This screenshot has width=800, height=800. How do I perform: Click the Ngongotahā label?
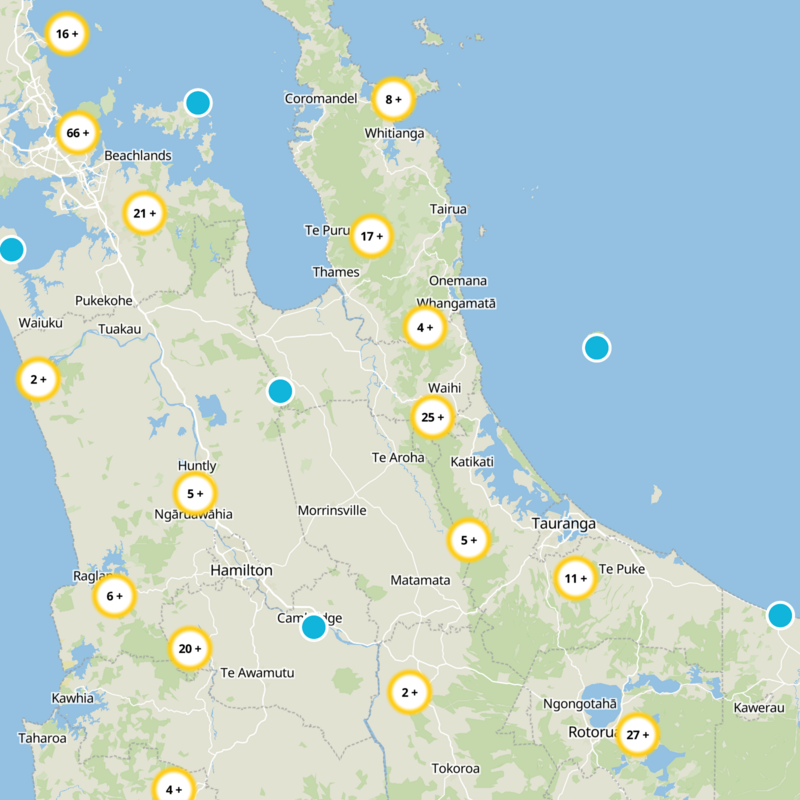click(x=580, y=704)
